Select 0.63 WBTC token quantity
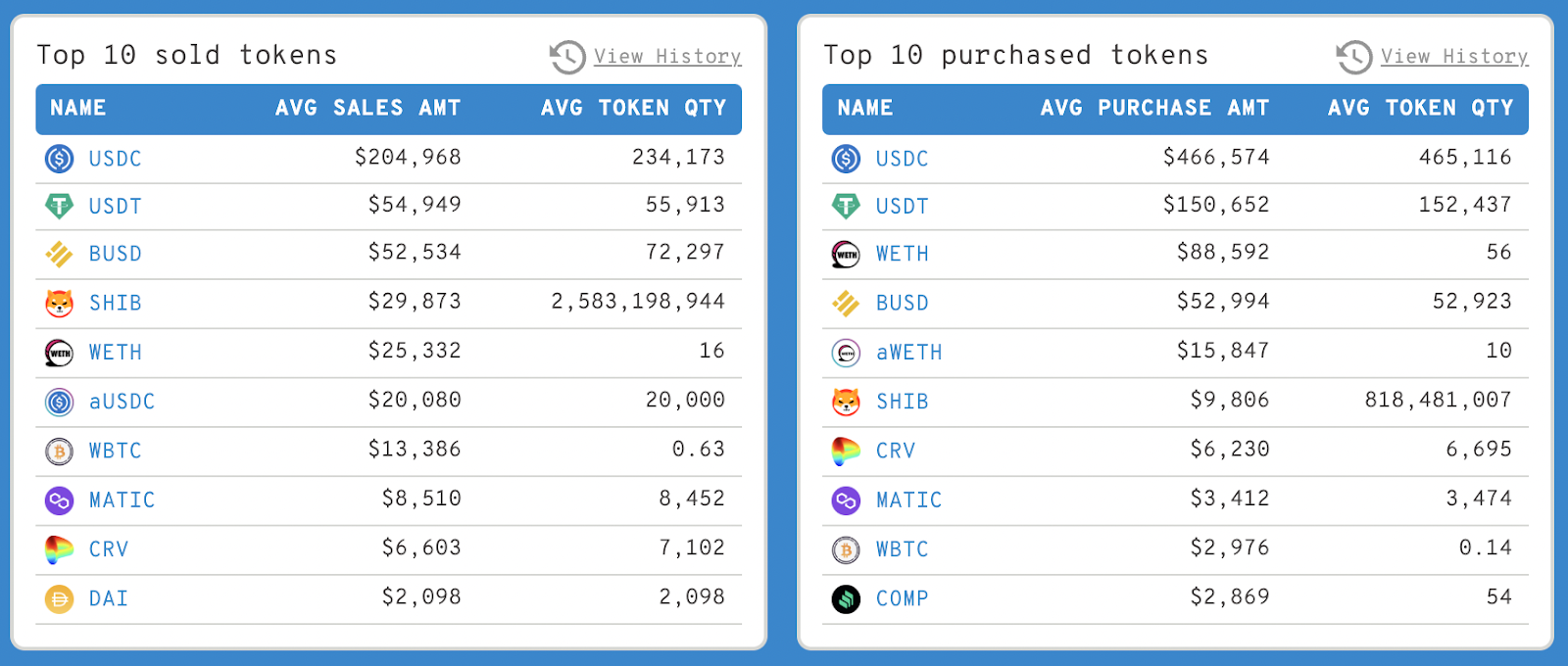 click(699, 450)
